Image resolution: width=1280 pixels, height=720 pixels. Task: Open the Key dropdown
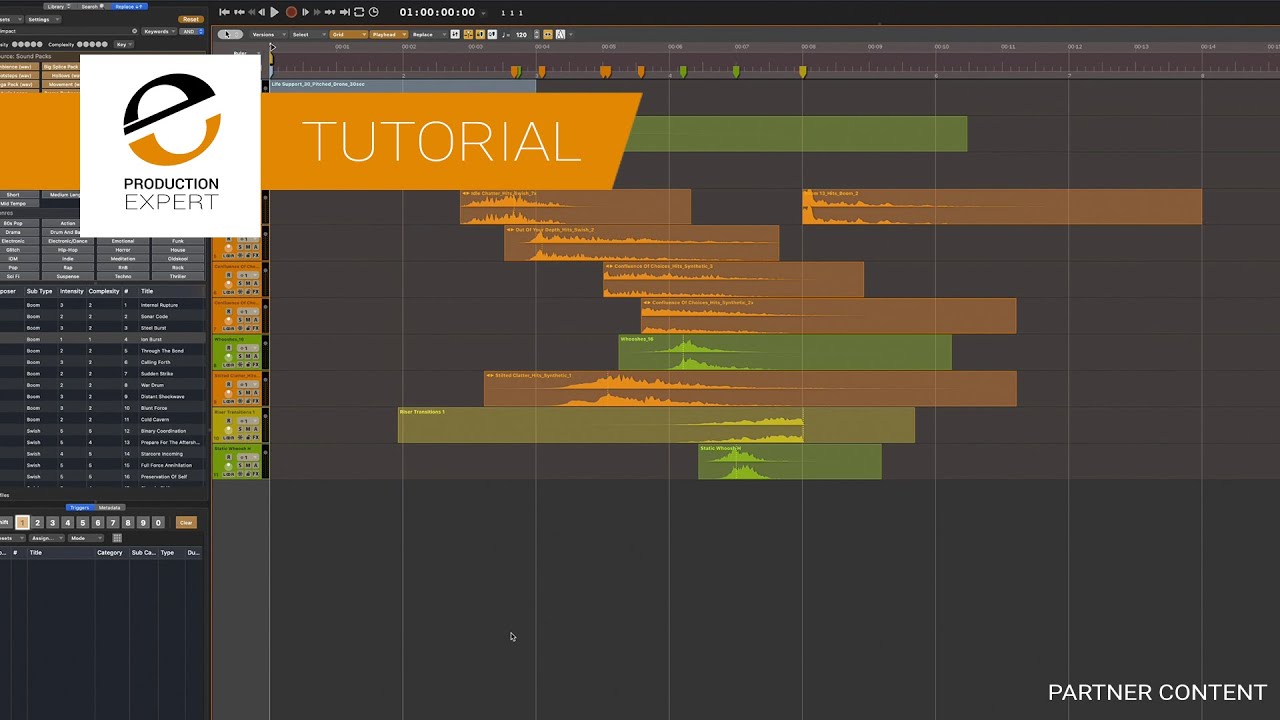coord(124,44)
